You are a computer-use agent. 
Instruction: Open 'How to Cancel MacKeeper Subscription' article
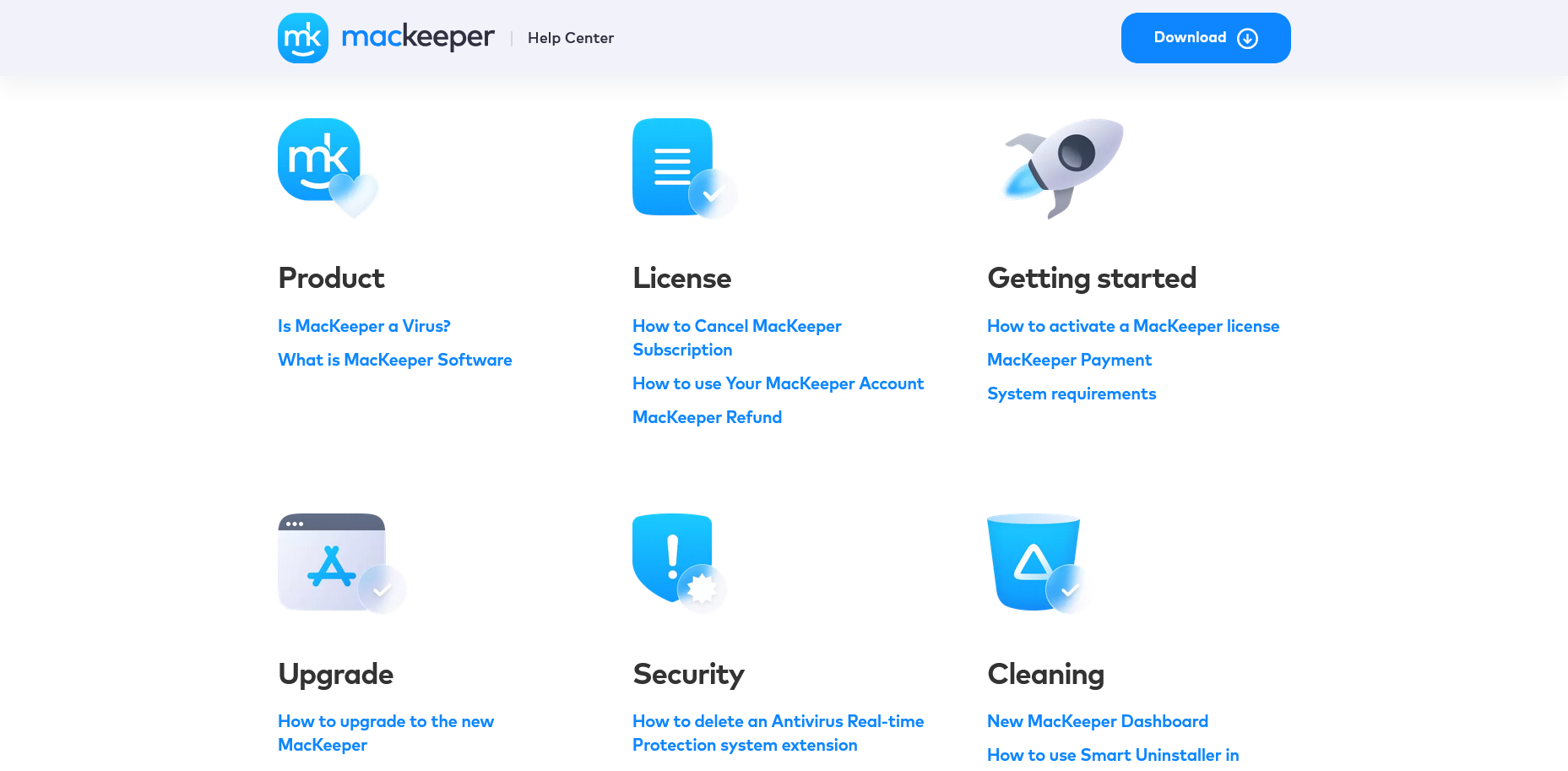point(737,338)
